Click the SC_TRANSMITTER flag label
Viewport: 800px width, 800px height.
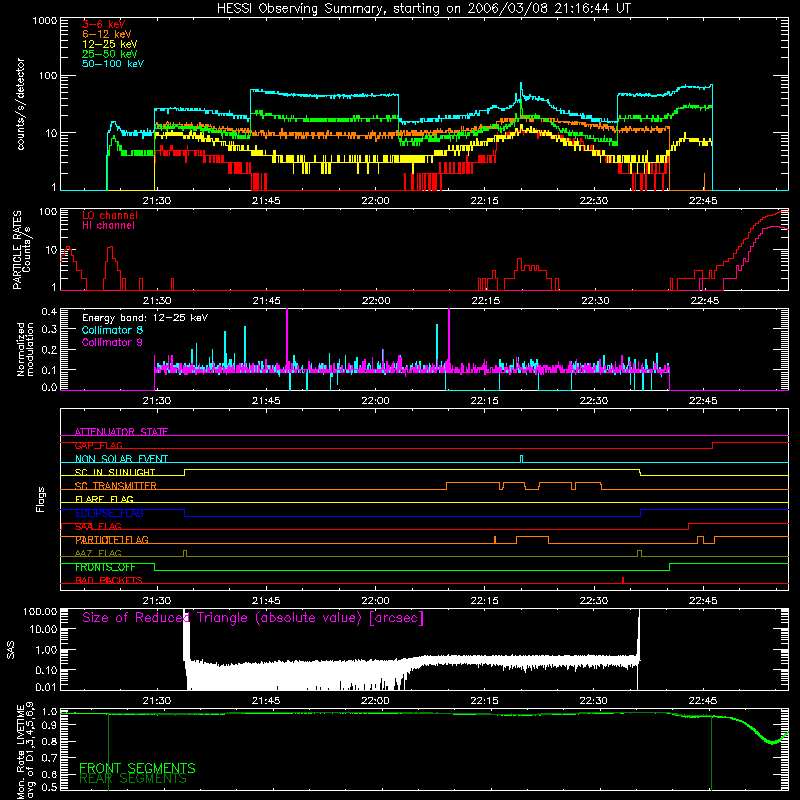tap(115, 486)
